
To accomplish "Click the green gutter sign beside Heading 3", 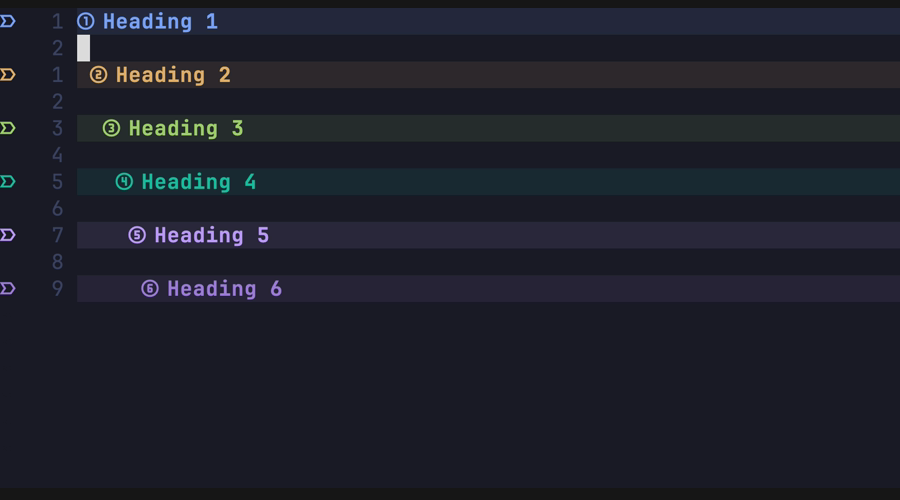I will click(x=8, y=128).
